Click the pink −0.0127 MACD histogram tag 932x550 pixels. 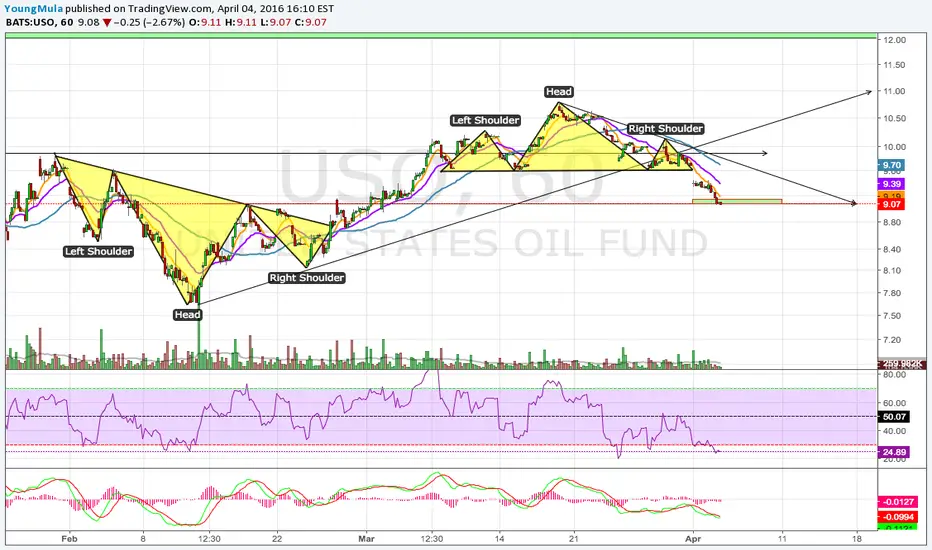898,502
